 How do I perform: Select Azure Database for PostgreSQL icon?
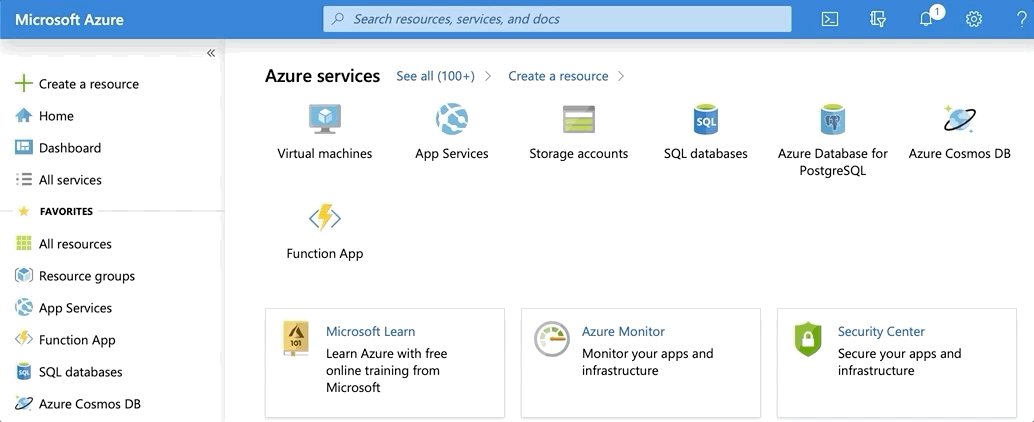(x=832, y=120)
